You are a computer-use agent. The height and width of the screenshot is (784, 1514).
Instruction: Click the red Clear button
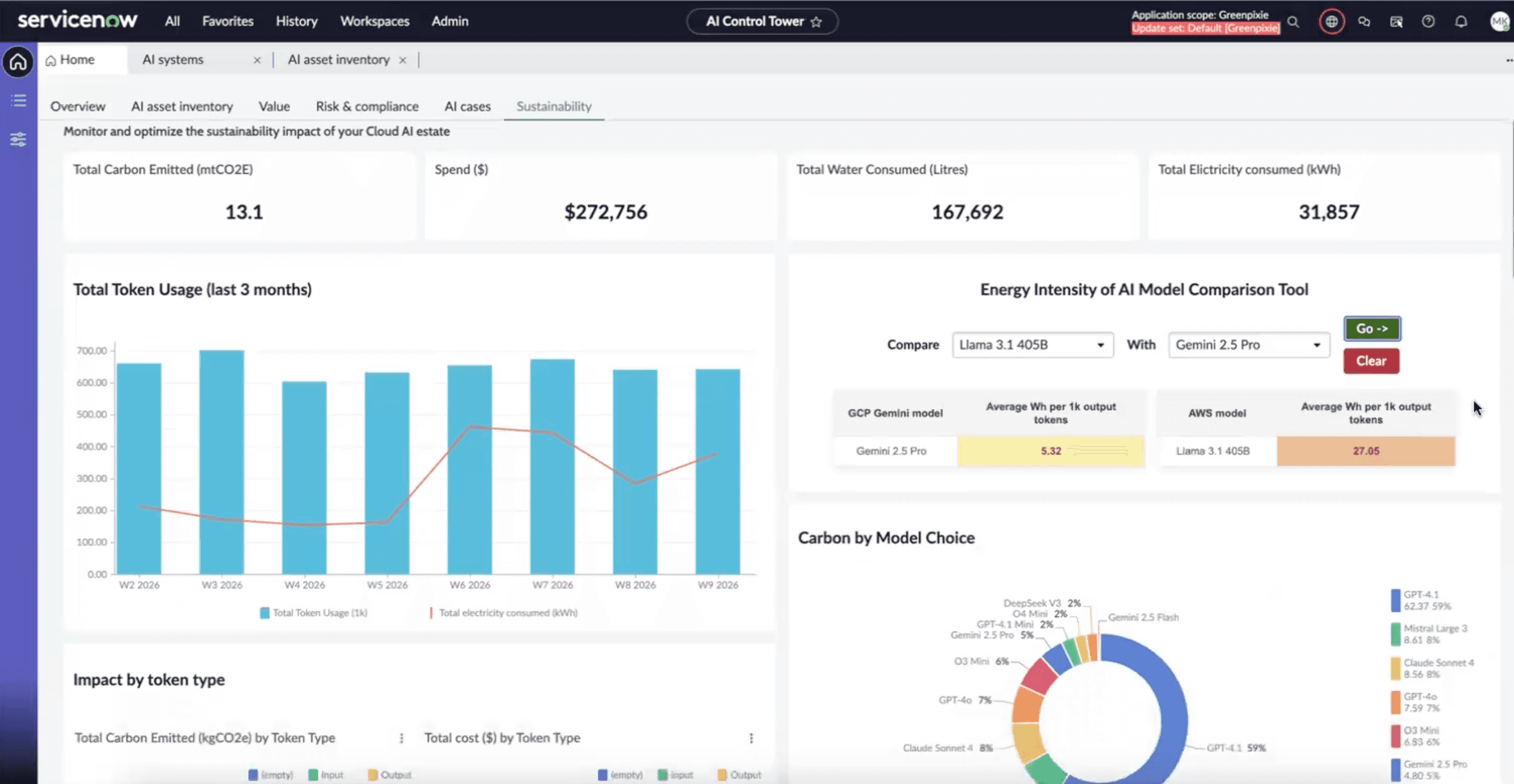click(x=1371, y=361)
